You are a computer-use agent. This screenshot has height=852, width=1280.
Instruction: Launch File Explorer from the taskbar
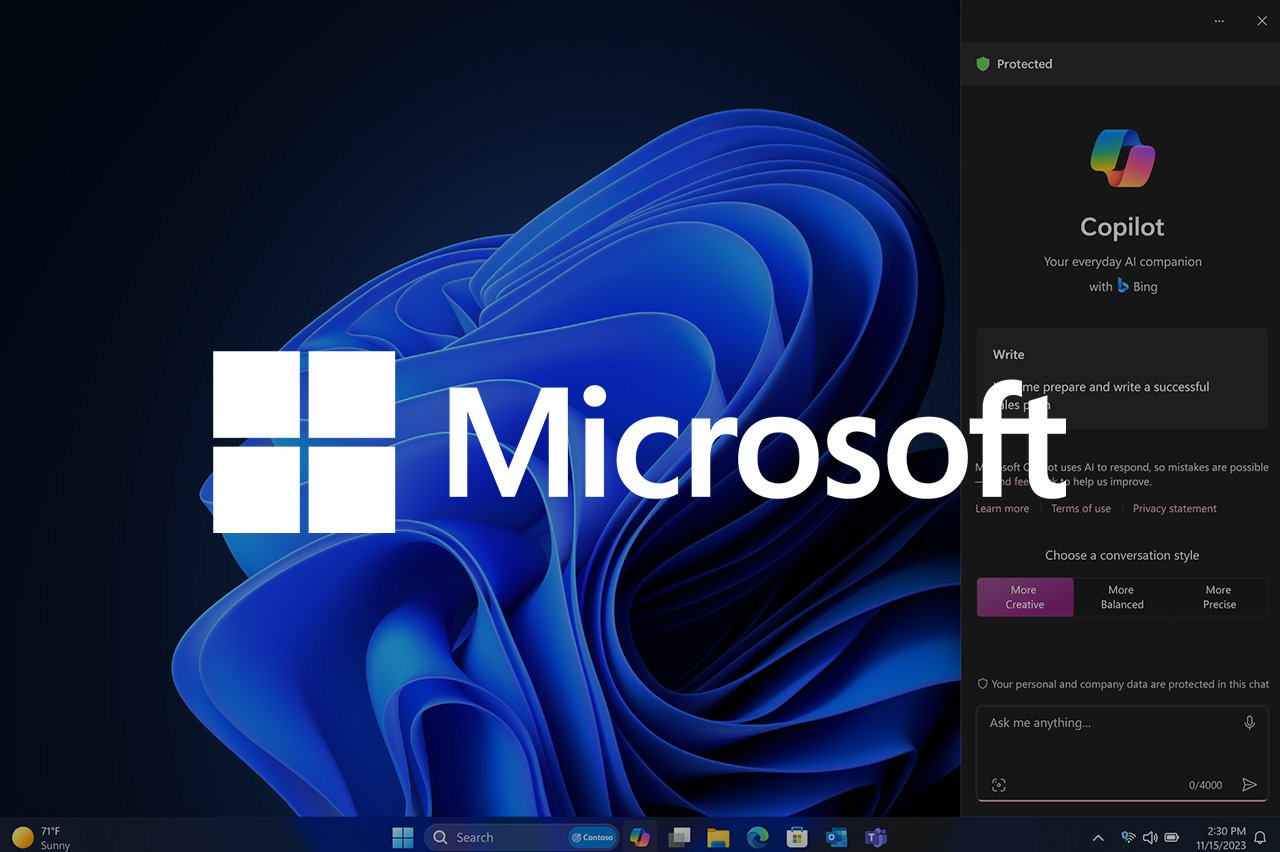(x=718, y=837)
